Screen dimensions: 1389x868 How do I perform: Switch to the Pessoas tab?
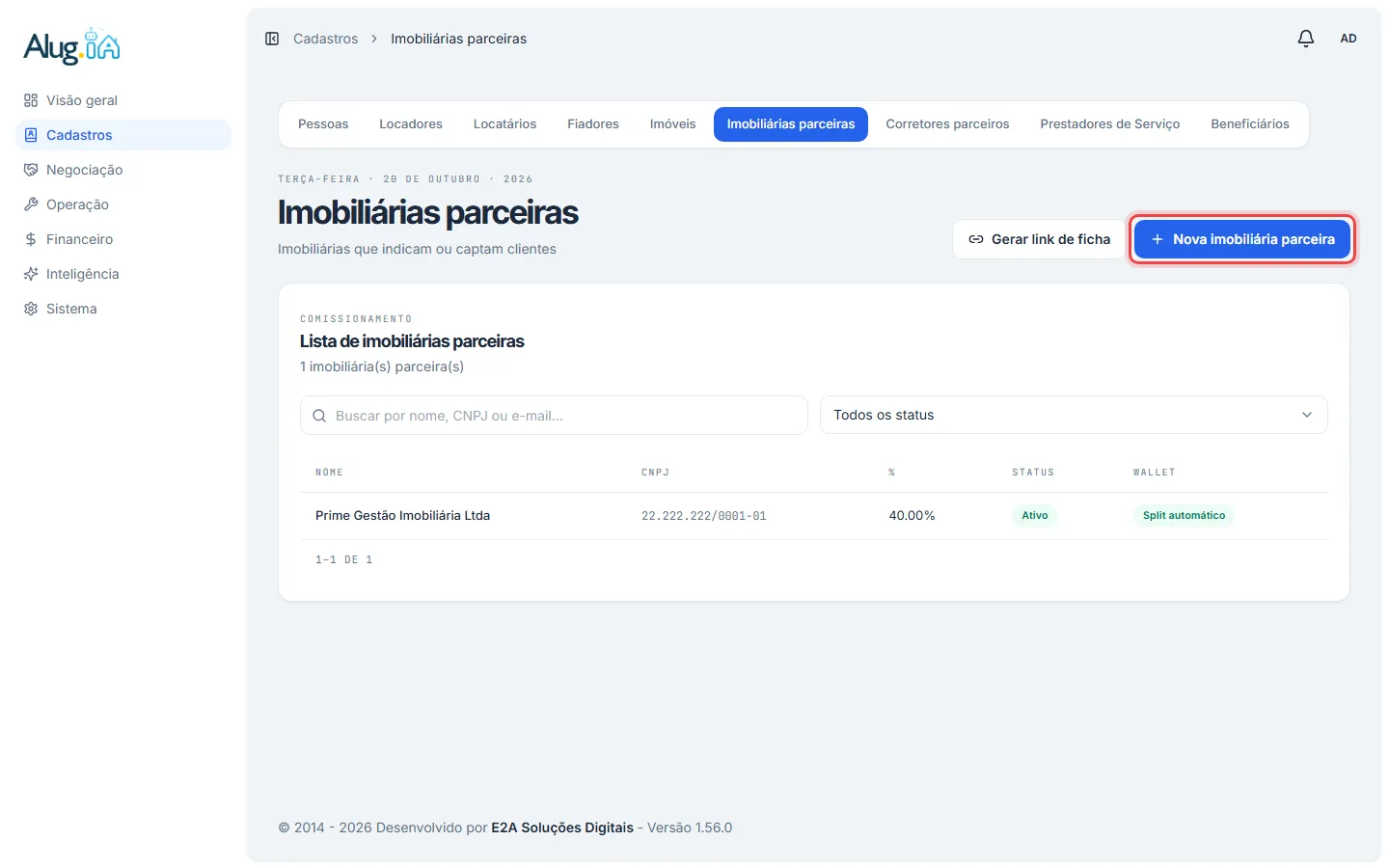[323, 124]
